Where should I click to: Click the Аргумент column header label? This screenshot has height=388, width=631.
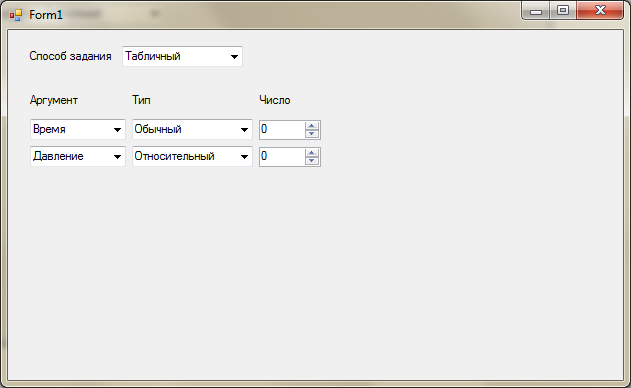[54, 100]
